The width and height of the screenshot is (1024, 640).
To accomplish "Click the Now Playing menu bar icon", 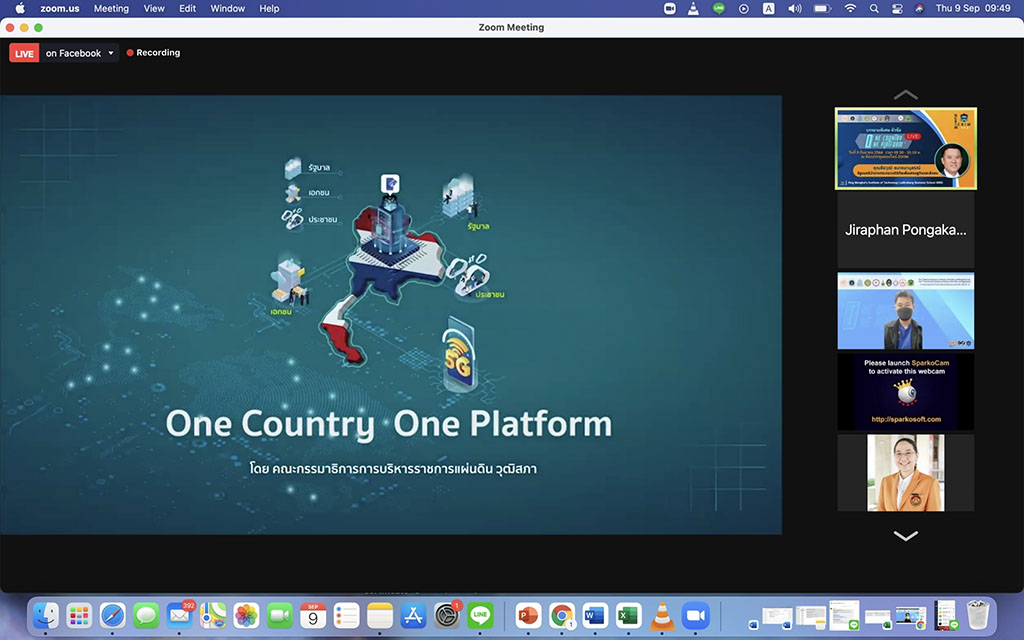I will (744, 8).
